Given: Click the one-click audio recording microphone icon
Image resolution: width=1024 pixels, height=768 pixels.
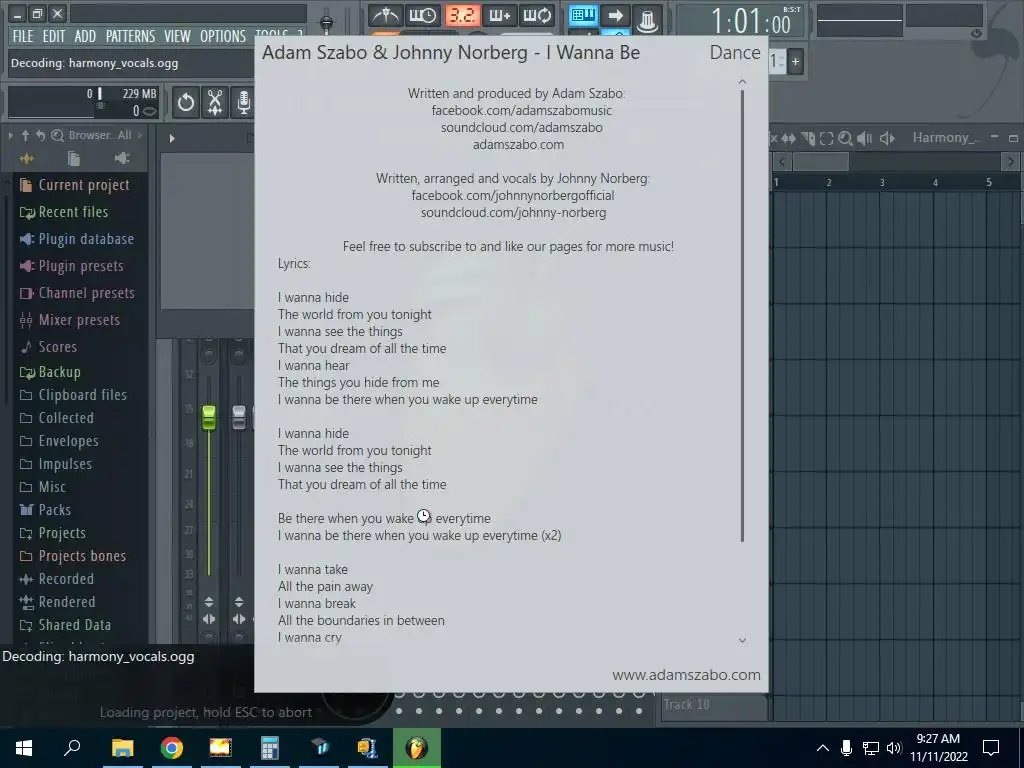Looking at the screenshot, I should click(x=244, y=103).
